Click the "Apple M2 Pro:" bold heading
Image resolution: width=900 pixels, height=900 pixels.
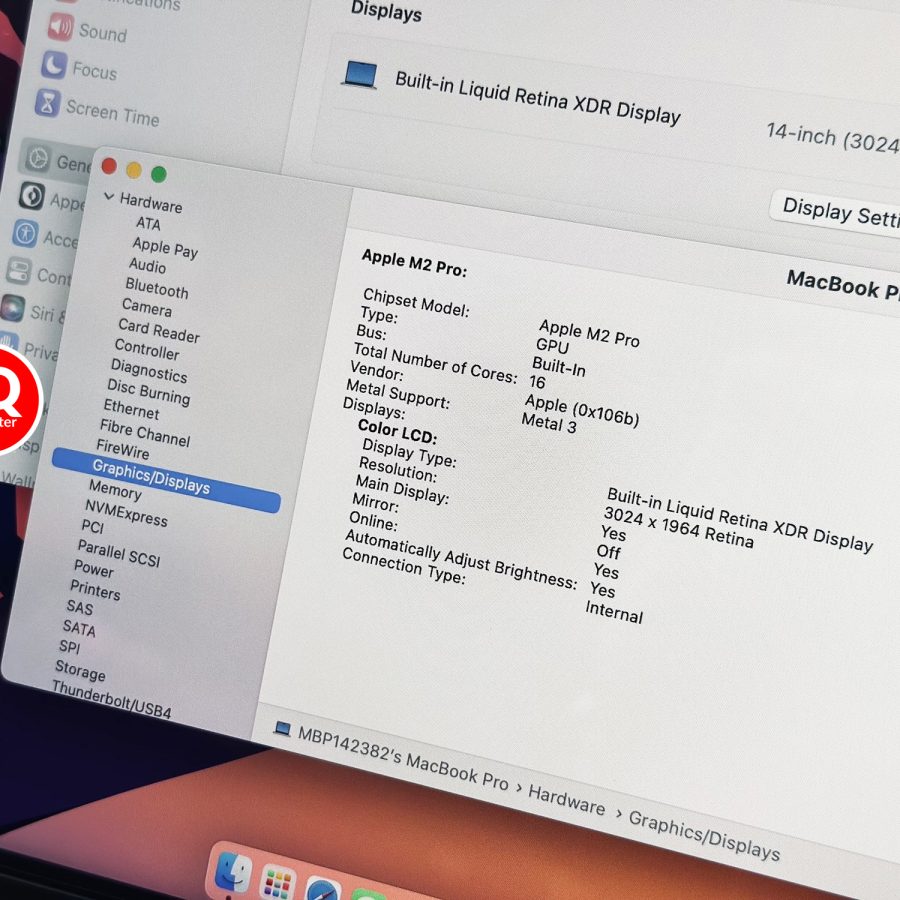pyautogui.click(x=414, y=263)
